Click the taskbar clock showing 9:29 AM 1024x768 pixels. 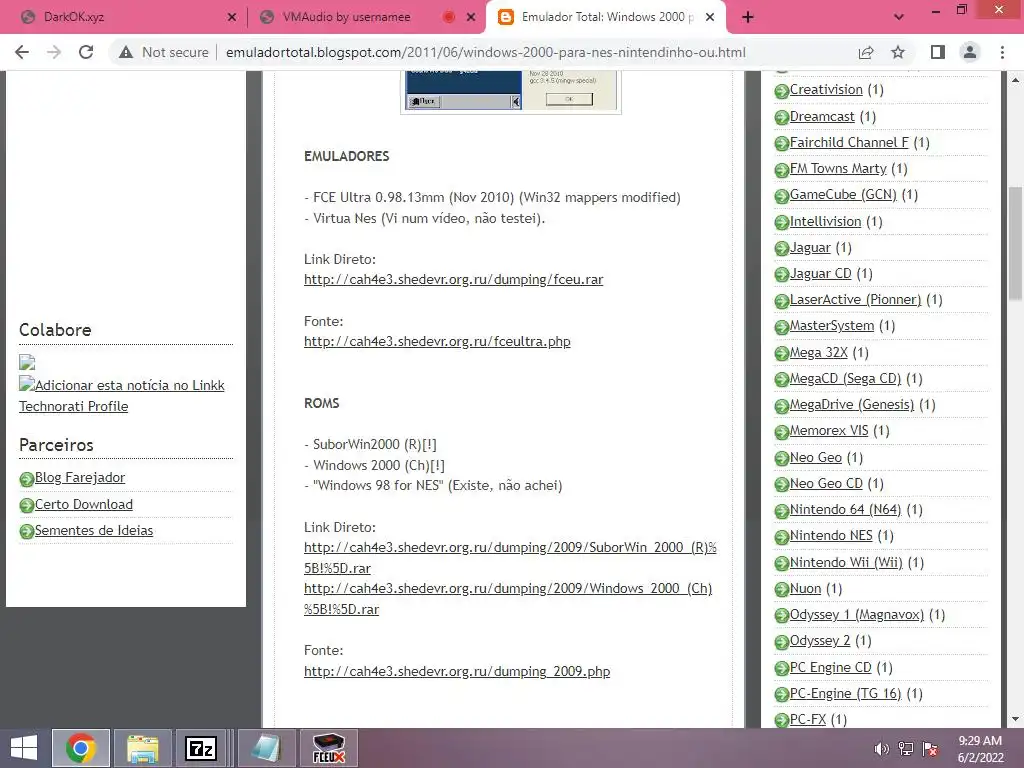click(980, 749)
